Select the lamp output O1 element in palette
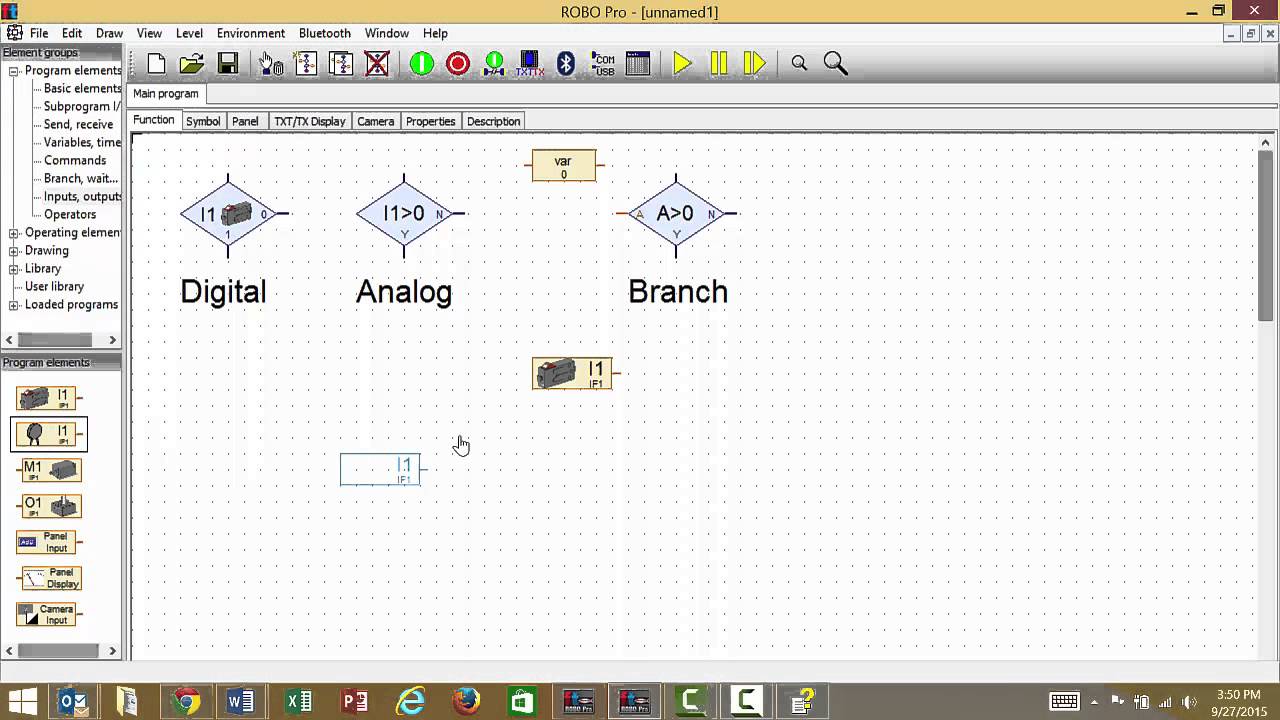1280x720 pixels. pyautogui.click(x=50, y=506)
